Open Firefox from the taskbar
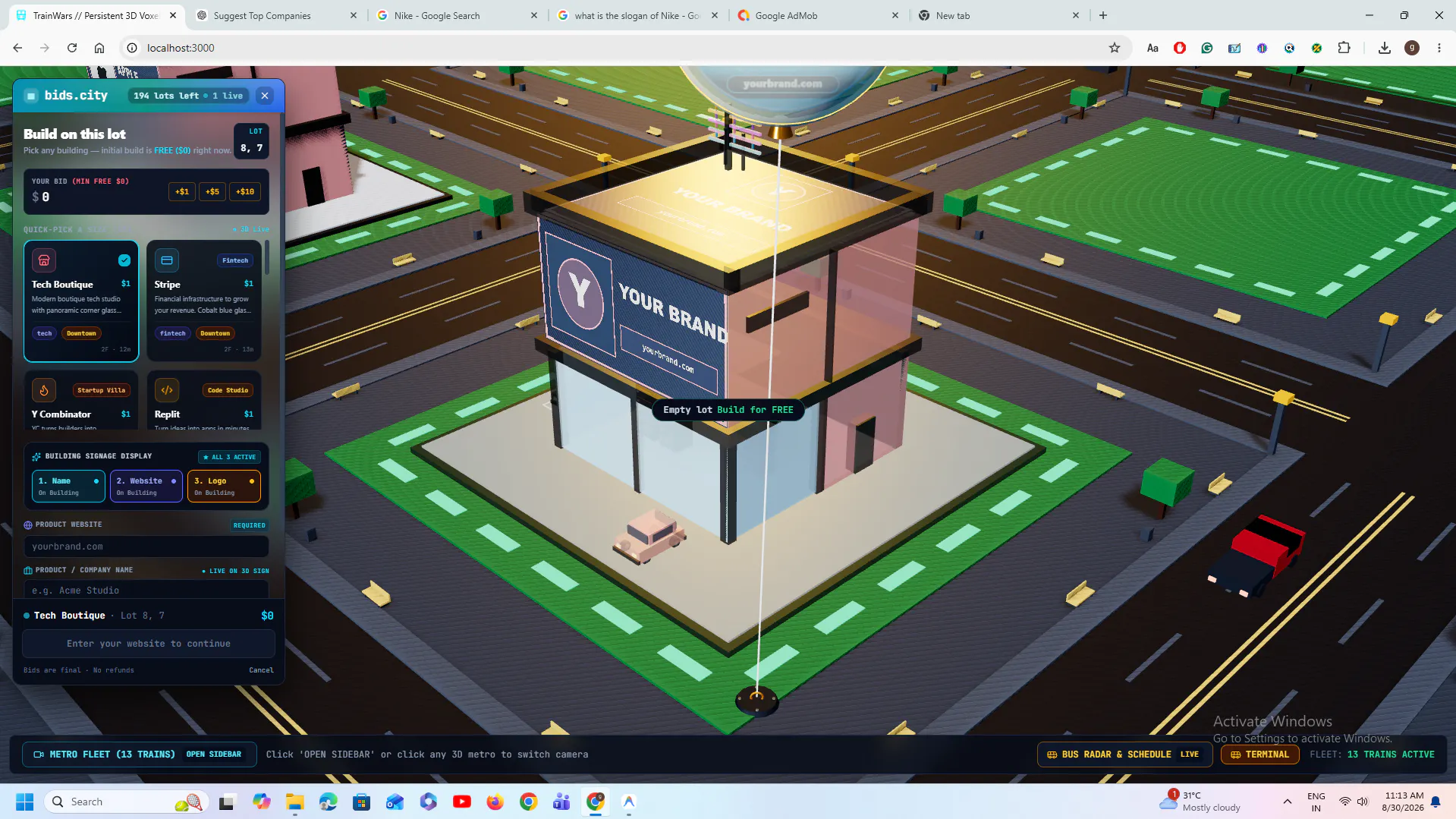Viewport: 1456px width, 819px height. click(495, 802)
